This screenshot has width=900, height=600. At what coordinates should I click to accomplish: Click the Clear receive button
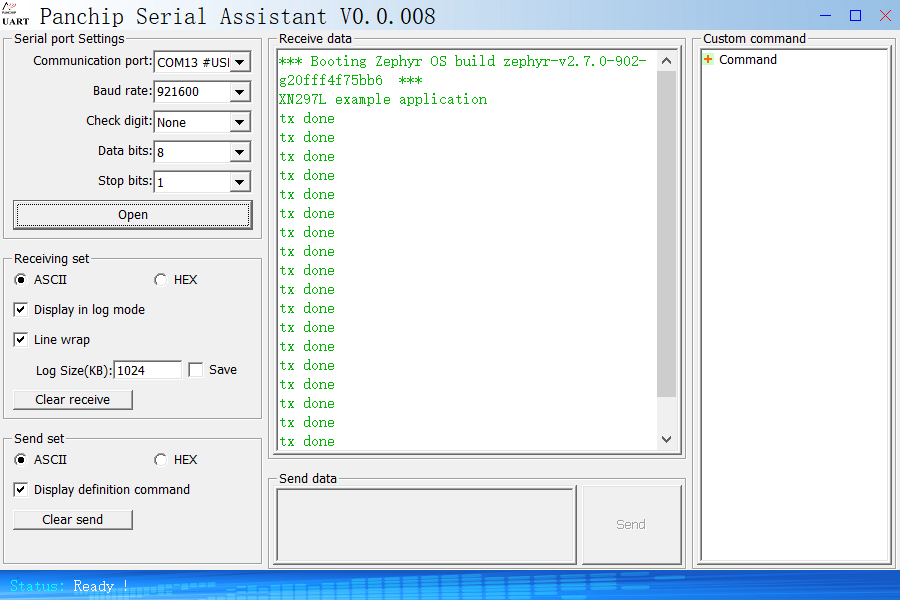(x=73, y=400)
